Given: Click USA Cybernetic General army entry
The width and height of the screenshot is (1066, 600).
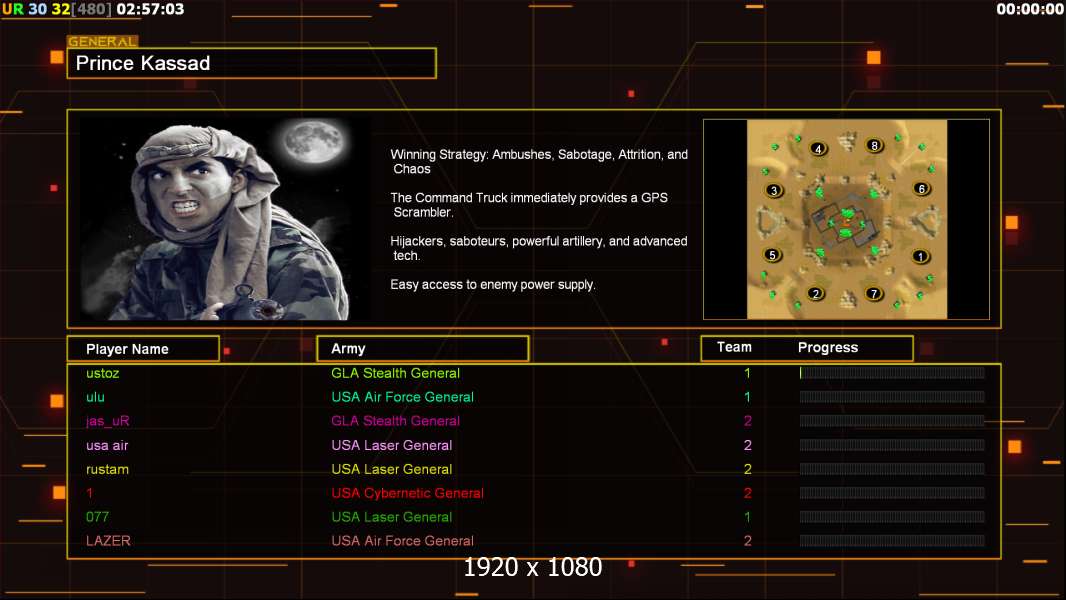Looking at the screenshot, I should point(407,493).
